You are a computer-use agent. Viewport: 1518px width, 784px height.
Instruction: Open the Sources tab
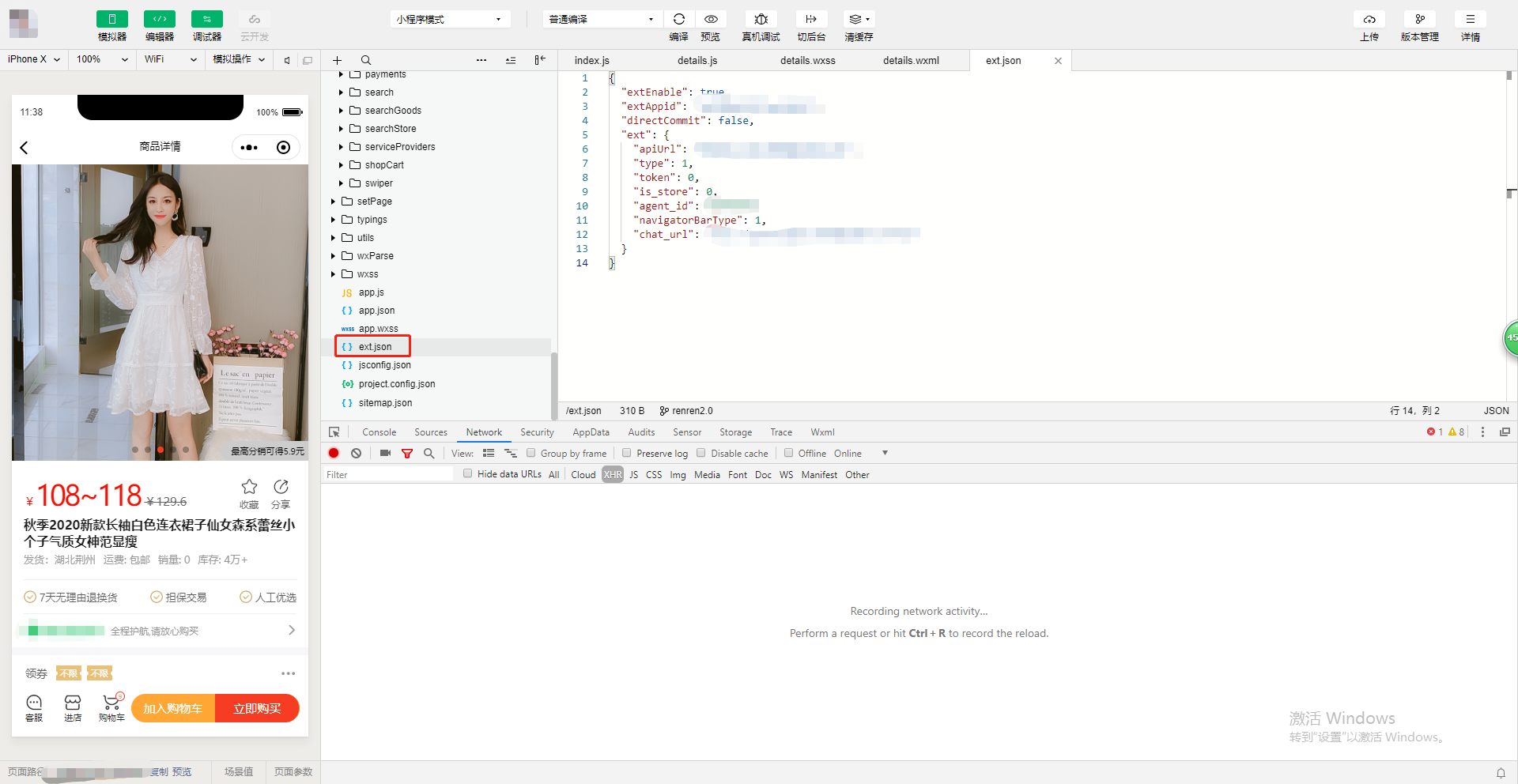tap(431, 432)
